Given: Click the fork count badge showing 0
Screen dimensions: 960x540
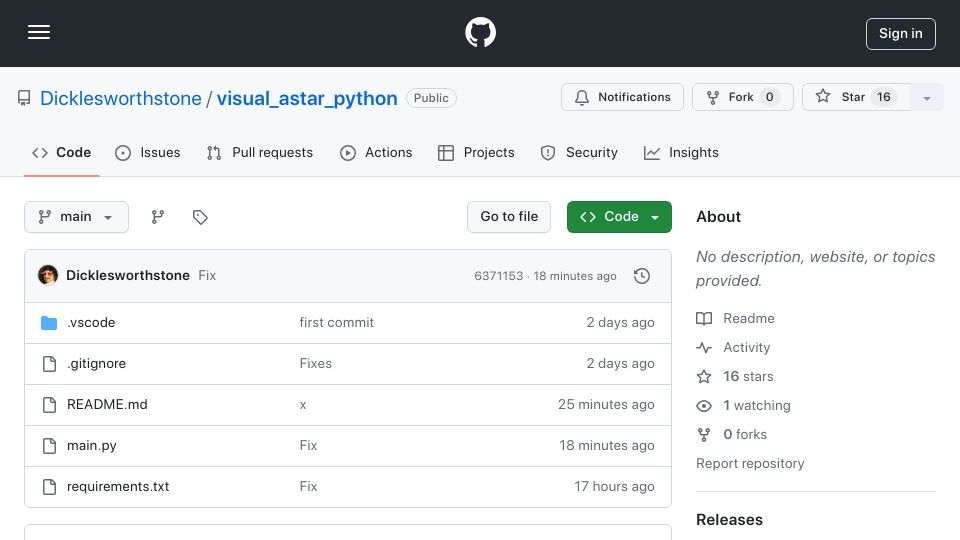Looking at the screenshot, I should (x=770, y=97).
